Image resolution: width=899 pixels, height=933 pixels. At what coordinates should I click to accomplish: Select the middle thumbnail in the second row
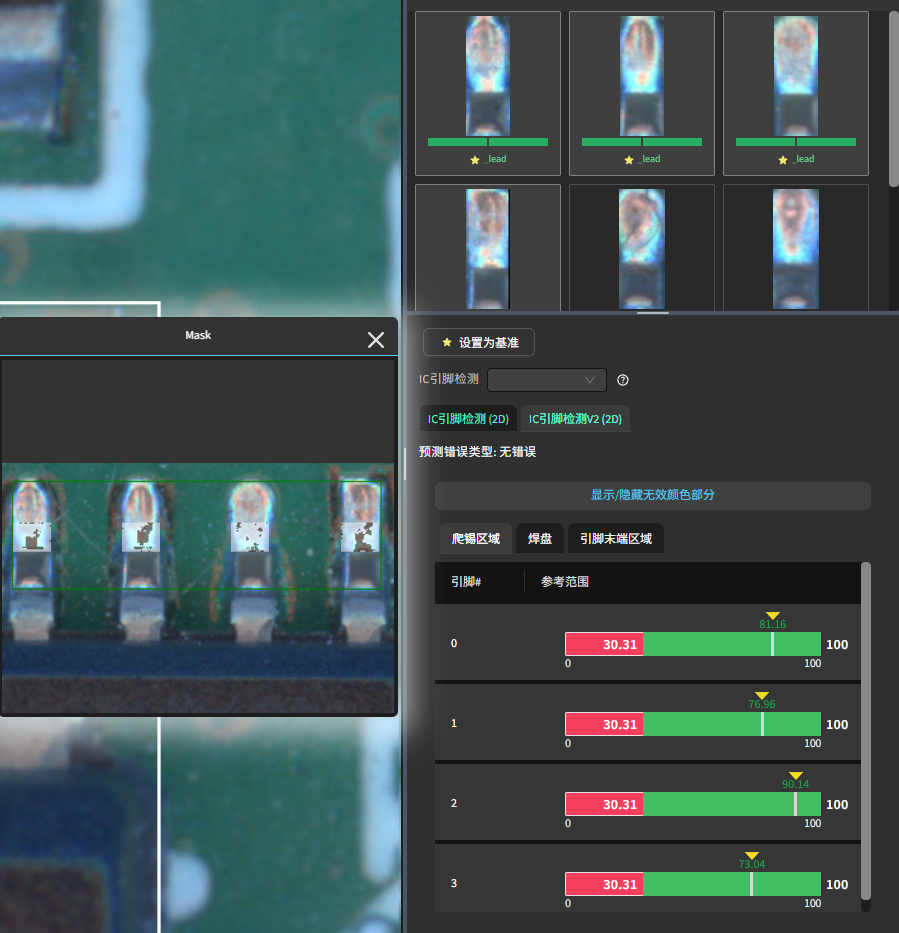(x=642, y=247)
